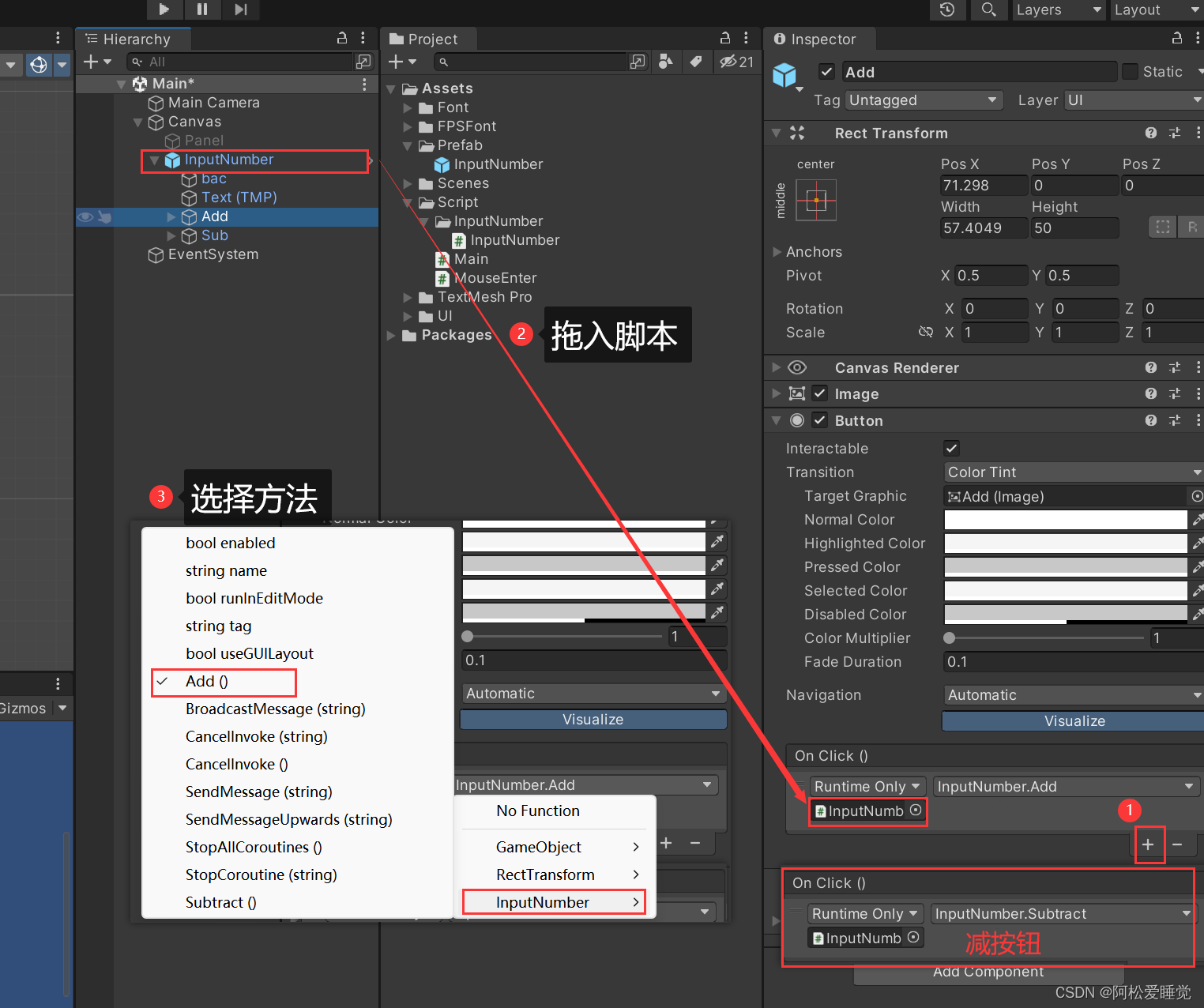Select the InputNumber prefab asset
1204x1008 pixels.
click(x=498, y=164)
